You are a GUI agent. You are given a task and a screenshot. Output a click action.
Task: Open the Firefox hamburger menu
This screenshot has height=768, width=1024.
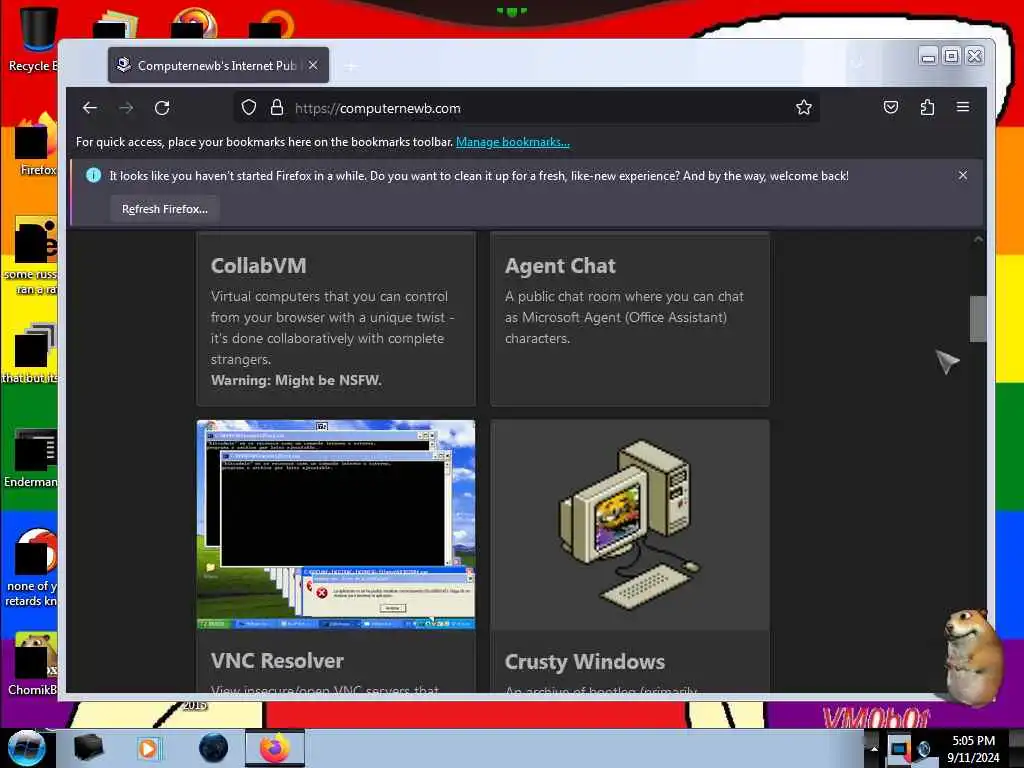[963, 106]
